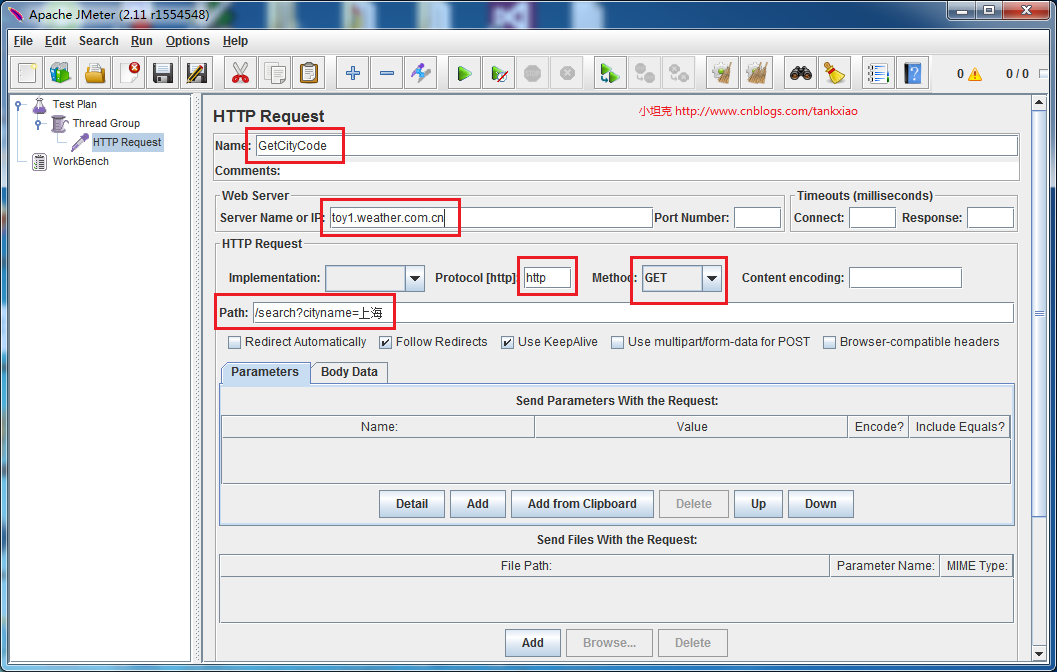
Task: Open the Help icon in toolbar
Action: point(911,73)
